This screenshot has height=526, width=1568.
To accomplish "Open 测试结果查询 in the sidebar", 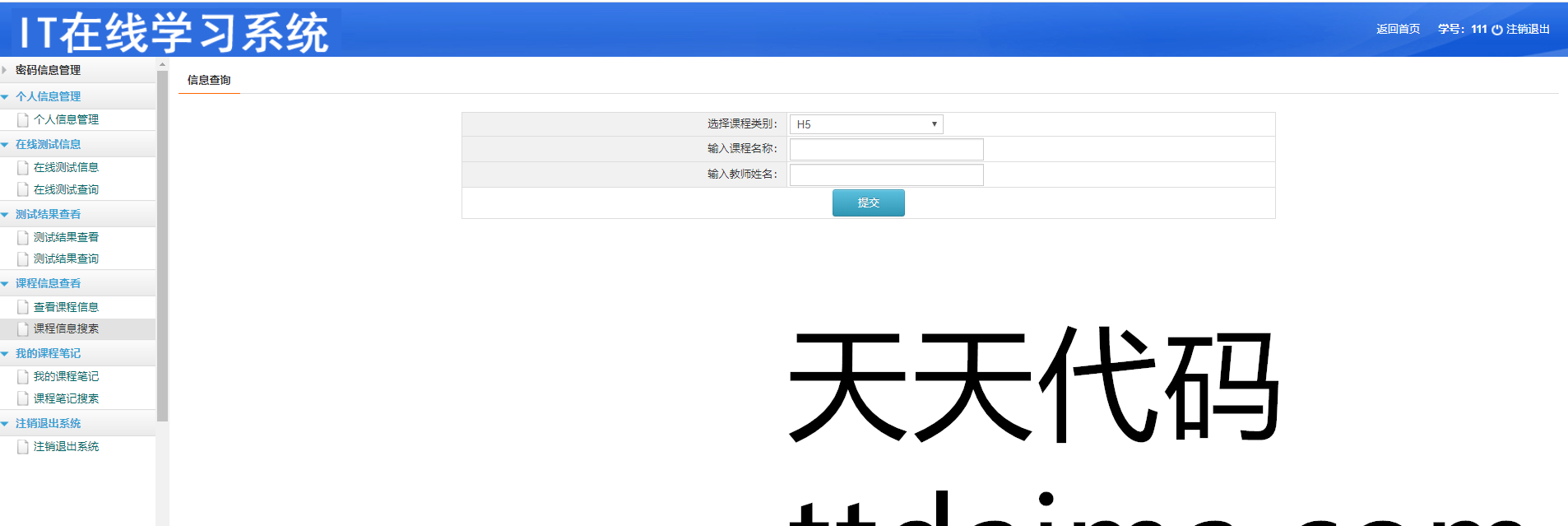I will pos(66,258).
